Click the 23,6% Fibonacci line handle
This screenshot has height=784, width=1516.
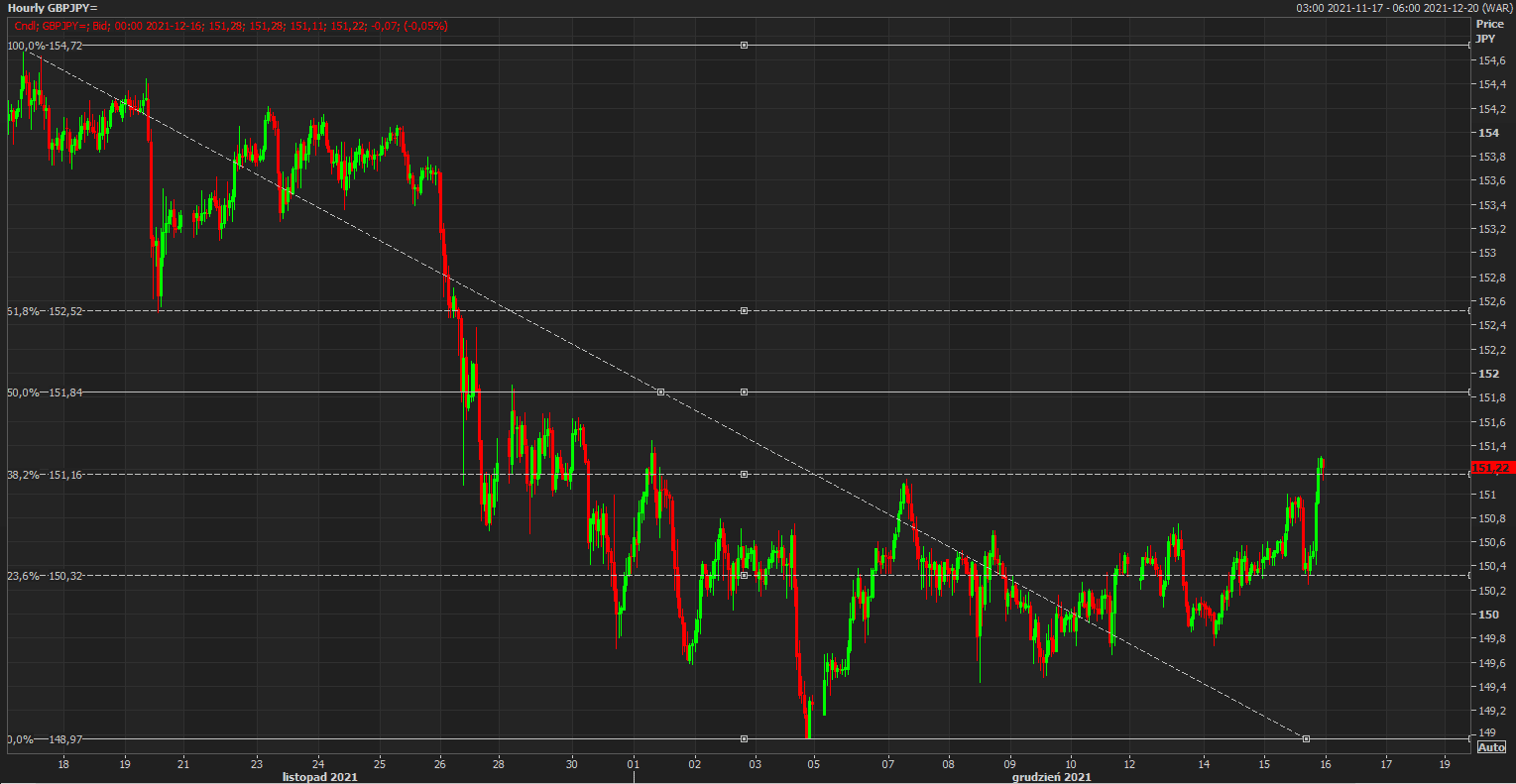click(744, 575)
